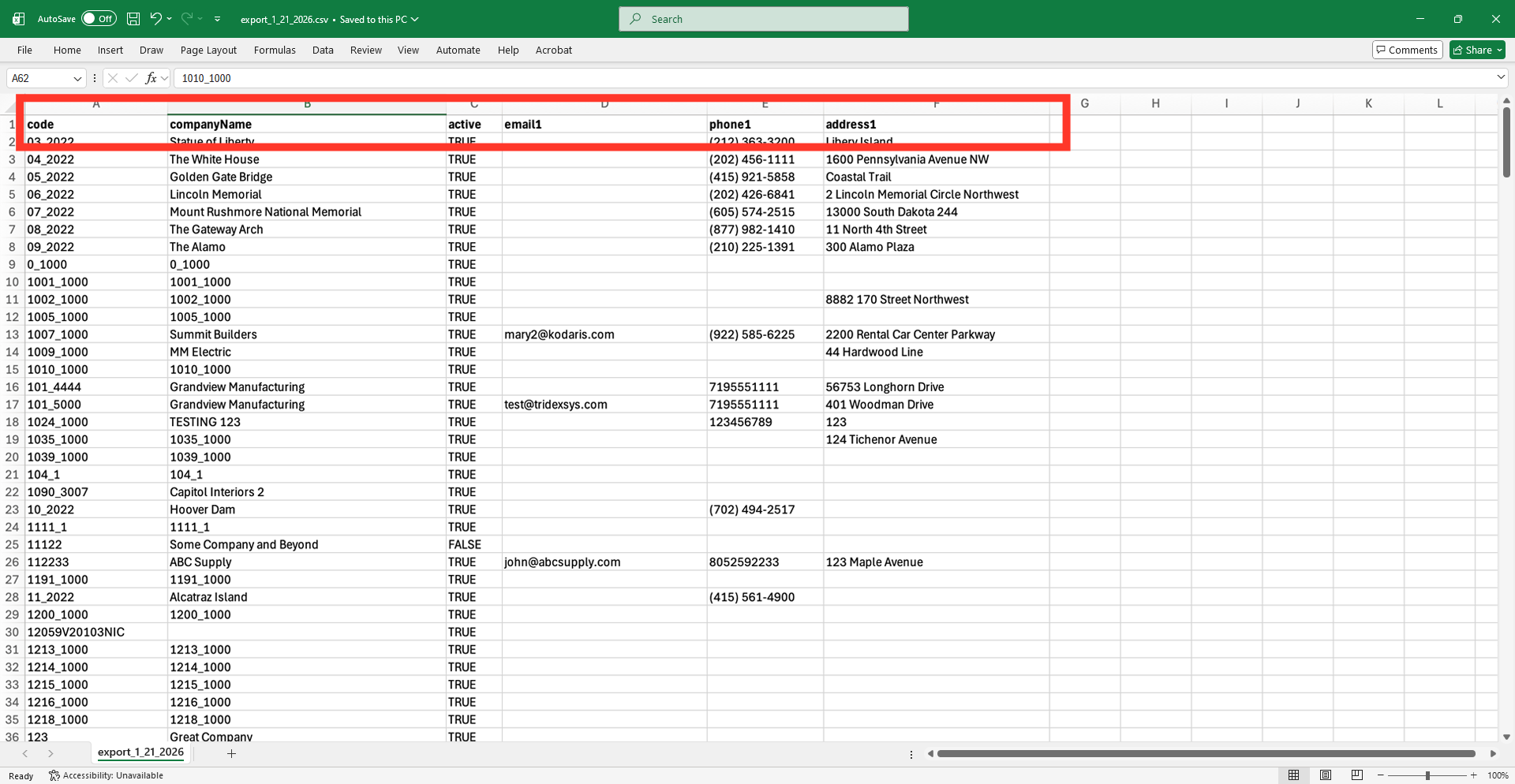Switch to Page Break Preview icon

(1357, 775)
